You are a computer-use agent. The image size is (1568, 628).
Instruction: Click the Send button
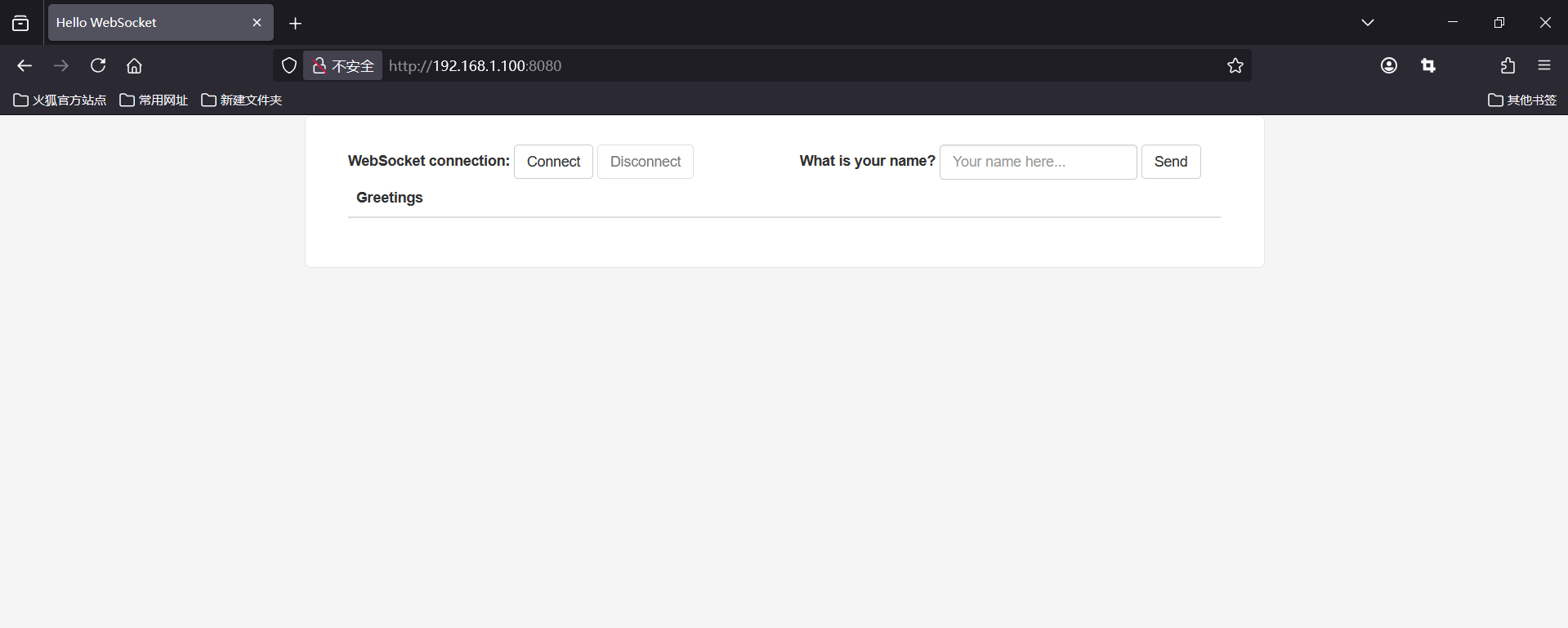1170,162
